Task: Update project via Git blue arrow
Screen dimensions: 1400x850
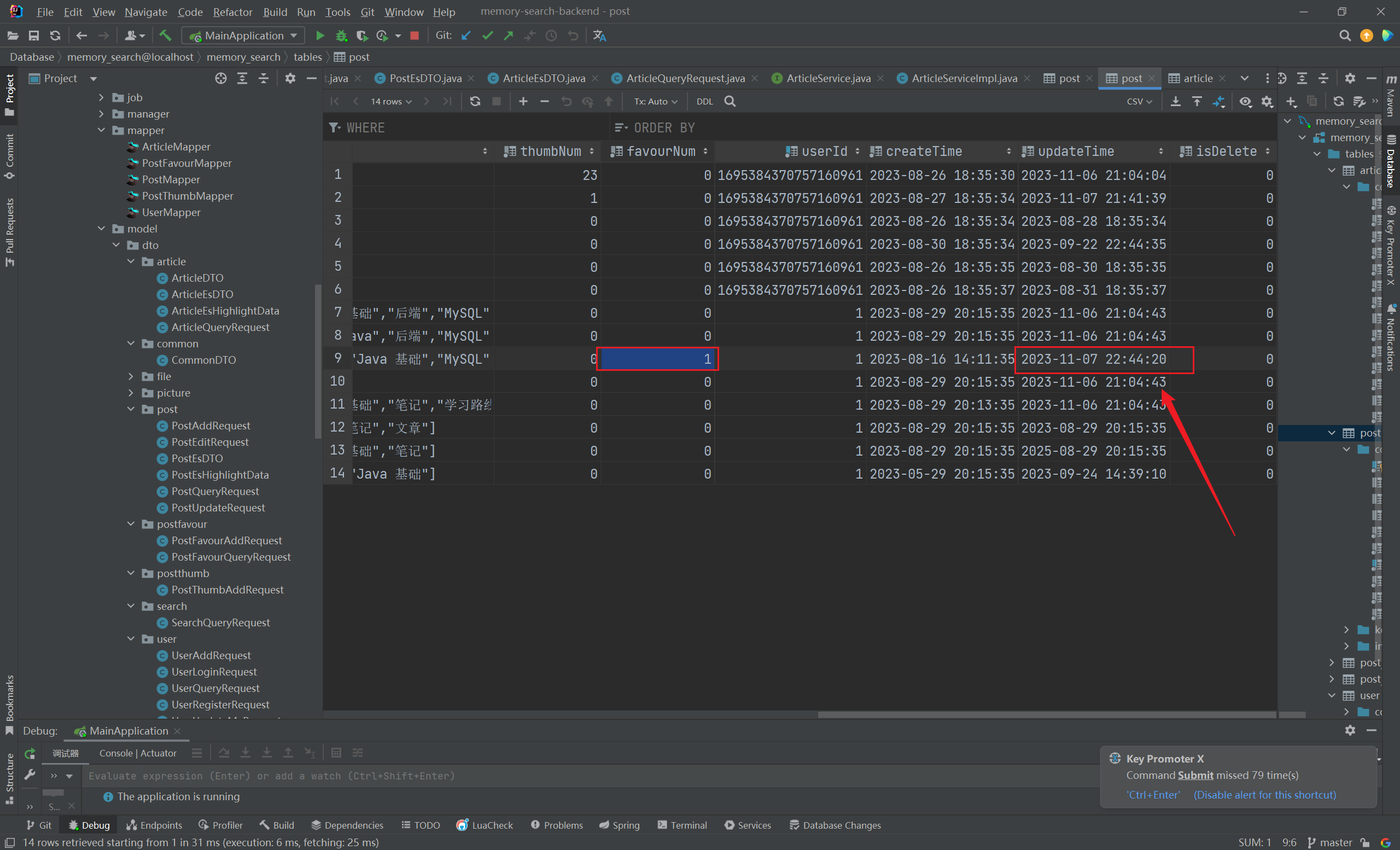Action: [466, 36]
